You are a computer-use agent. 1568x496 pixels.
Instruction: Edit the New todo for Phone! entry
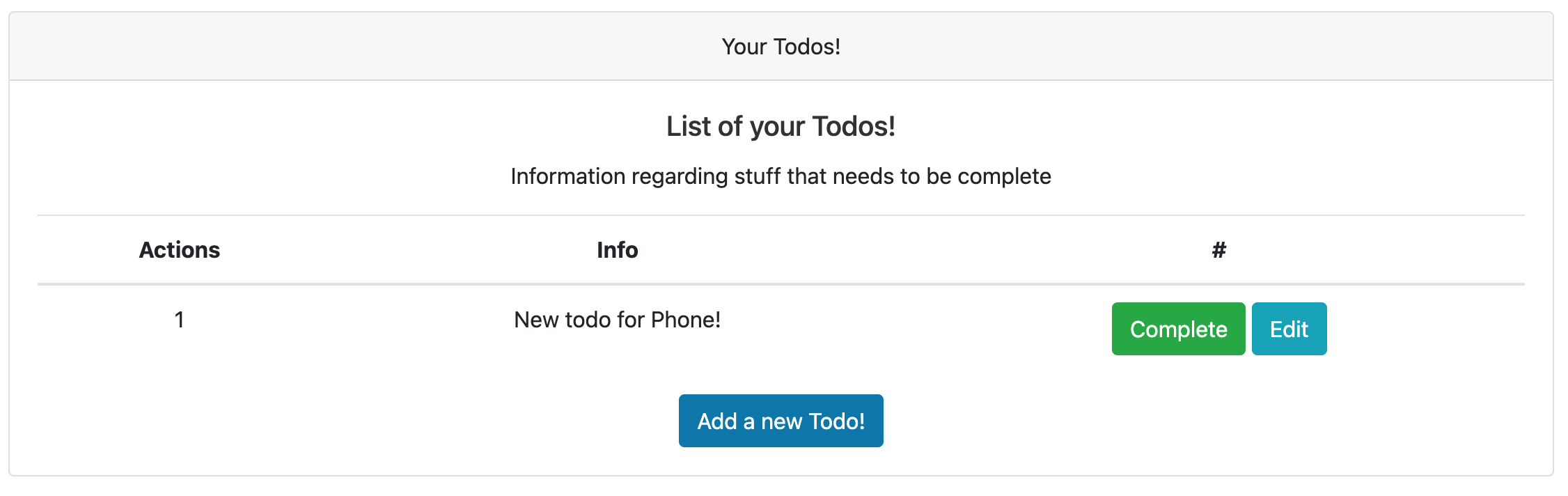[1289, 329]
